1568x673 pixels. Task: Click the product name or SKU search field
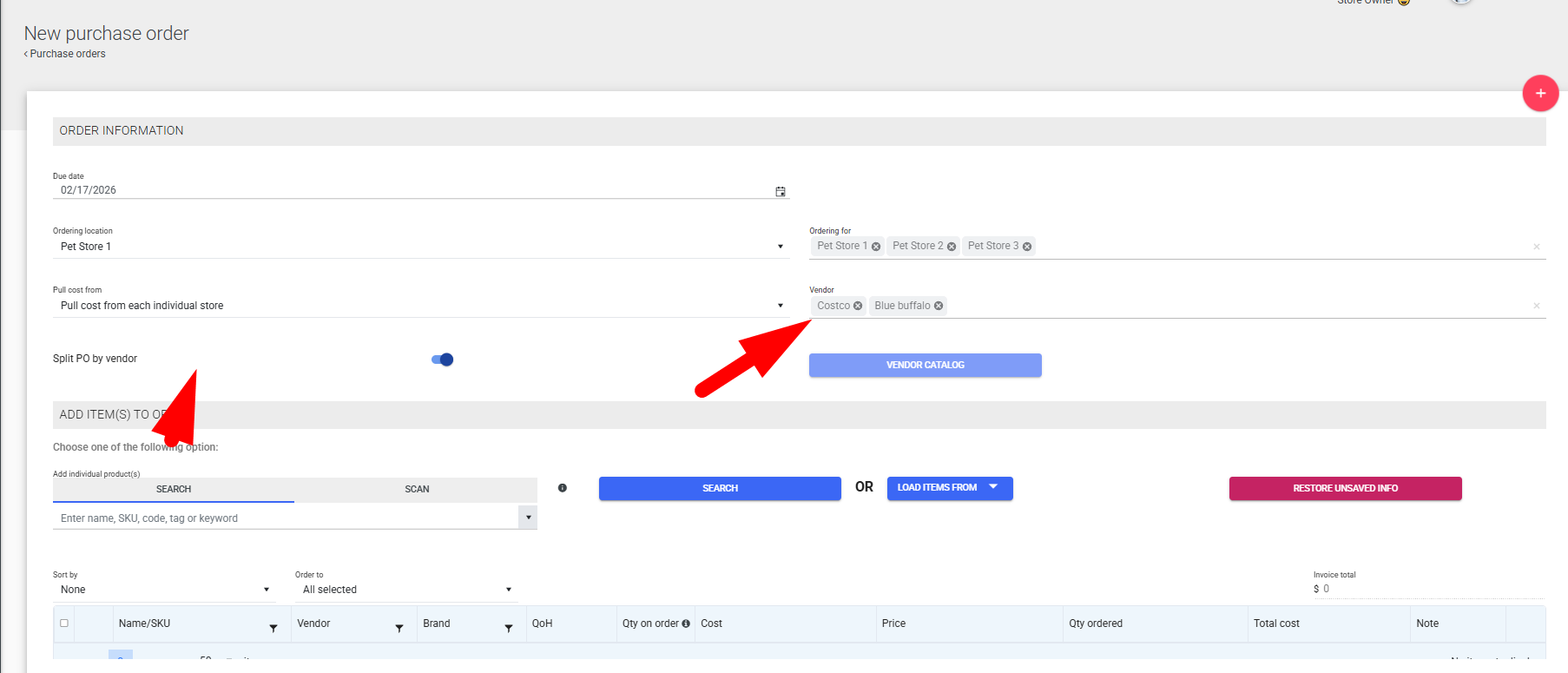[x=287, y=518]
